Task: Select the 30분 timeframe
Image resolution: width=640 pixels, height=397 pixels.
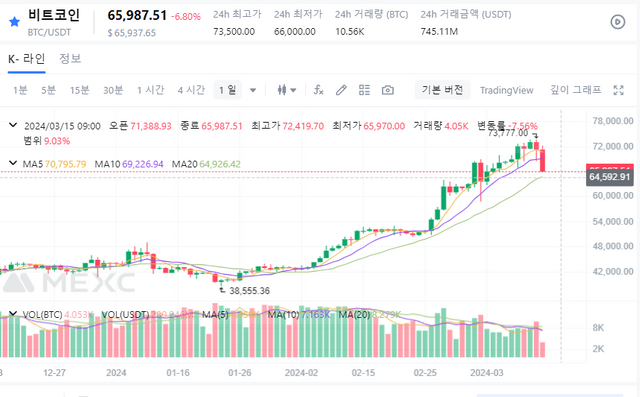Action: tap(113, 90)
